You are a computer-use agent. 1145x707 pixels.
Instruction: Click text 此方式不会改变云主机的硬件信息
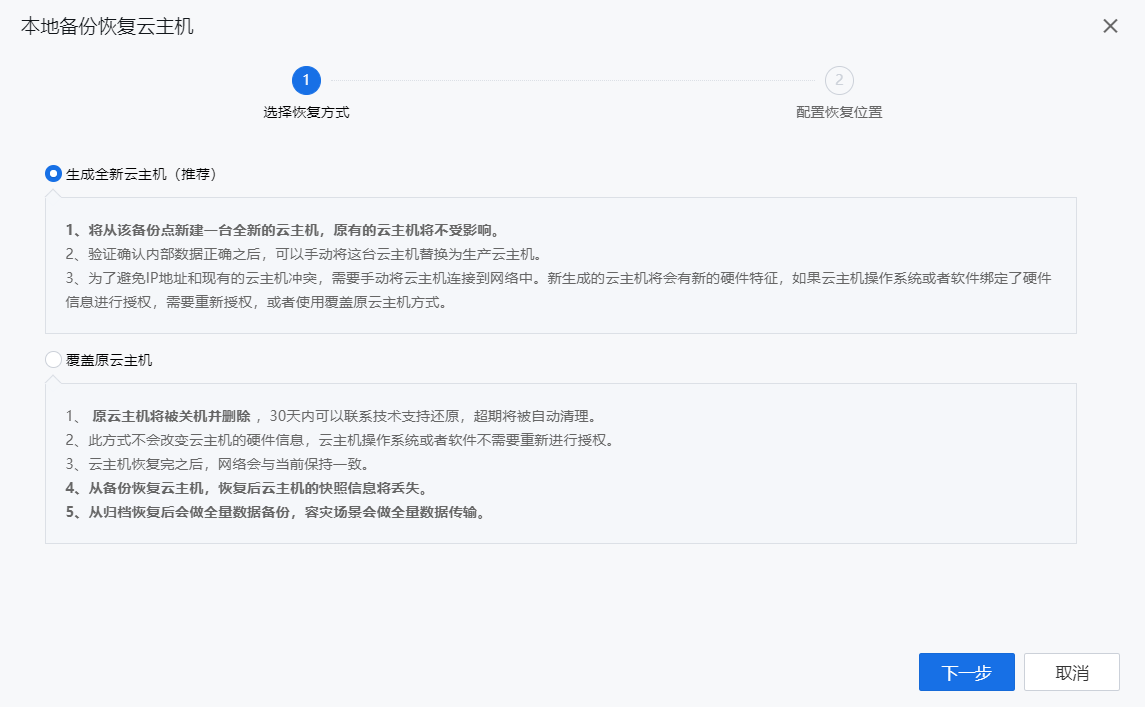pyautogui.click(x=196, y=440)
